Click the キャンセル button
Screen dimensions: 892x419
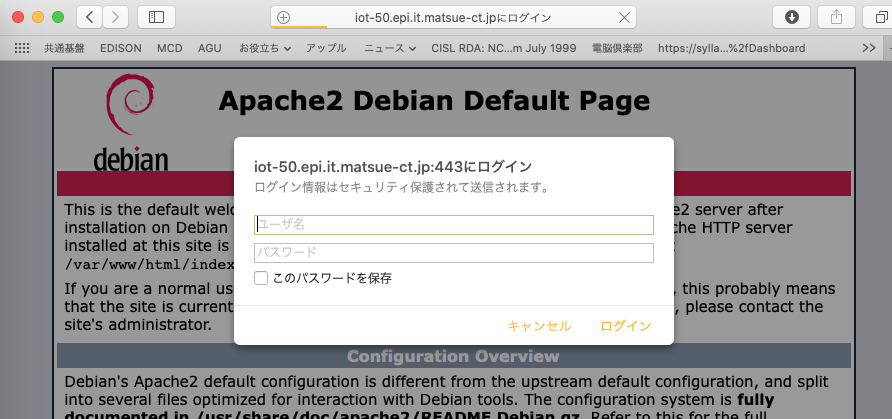point(539,326)
